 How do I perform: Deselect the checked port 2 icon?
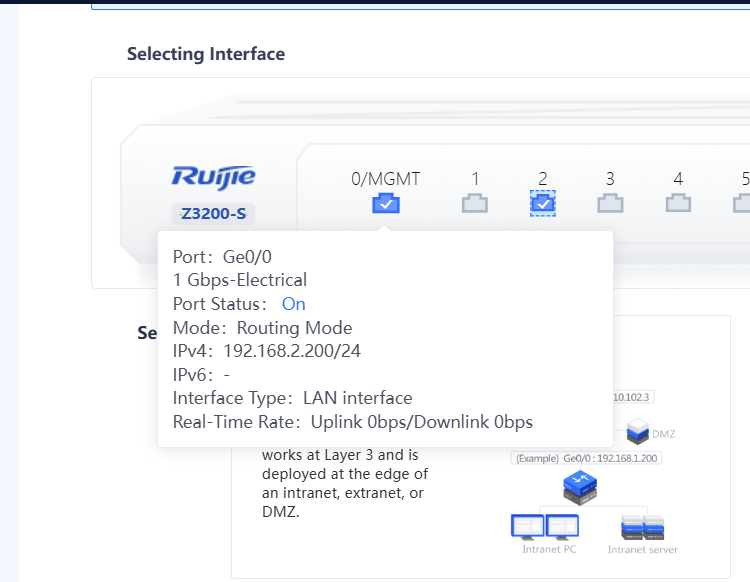(542, 204)
